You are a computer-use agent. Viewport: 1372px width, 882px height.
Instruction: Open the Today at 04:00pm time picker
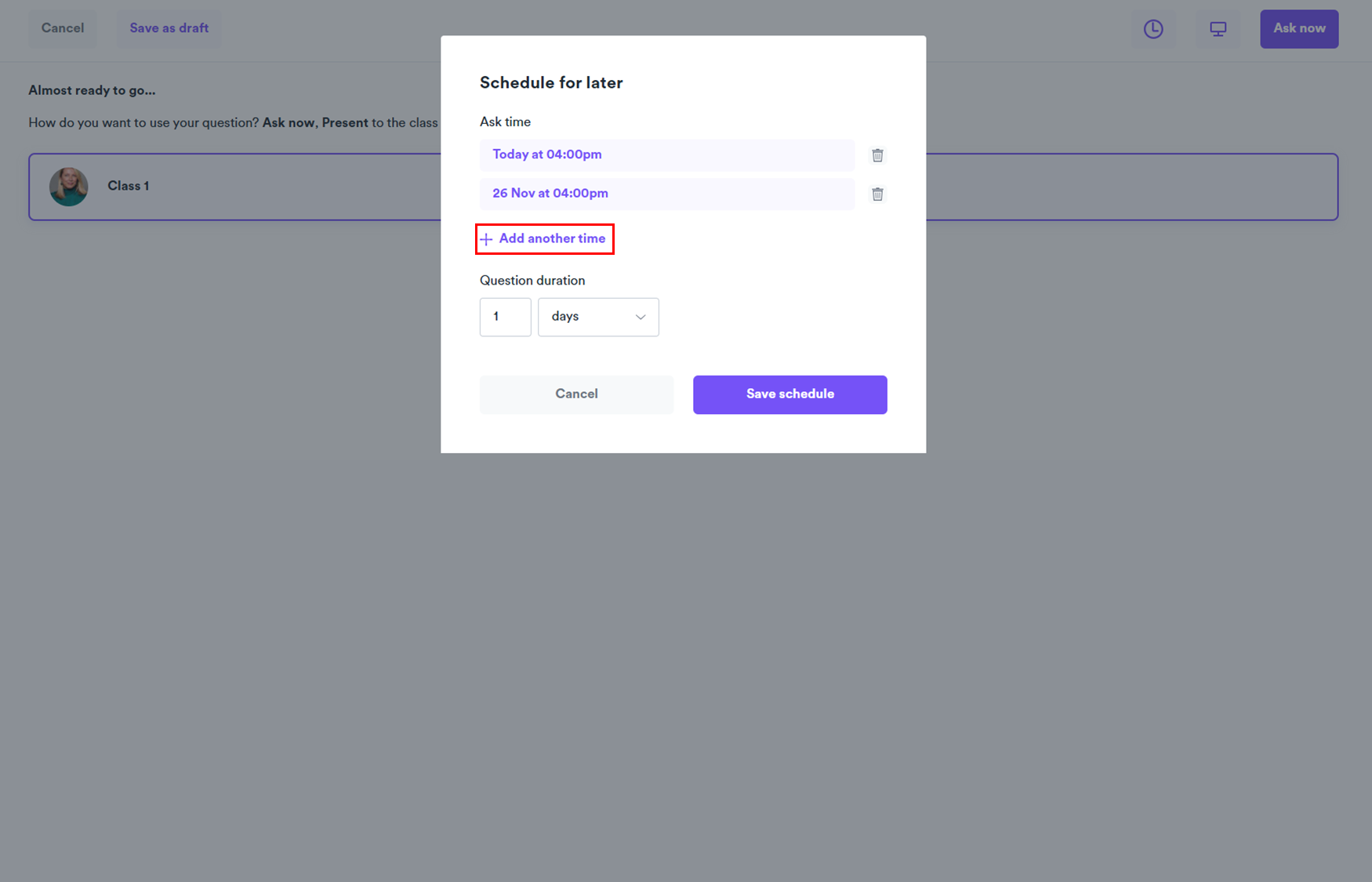(666, 155)
